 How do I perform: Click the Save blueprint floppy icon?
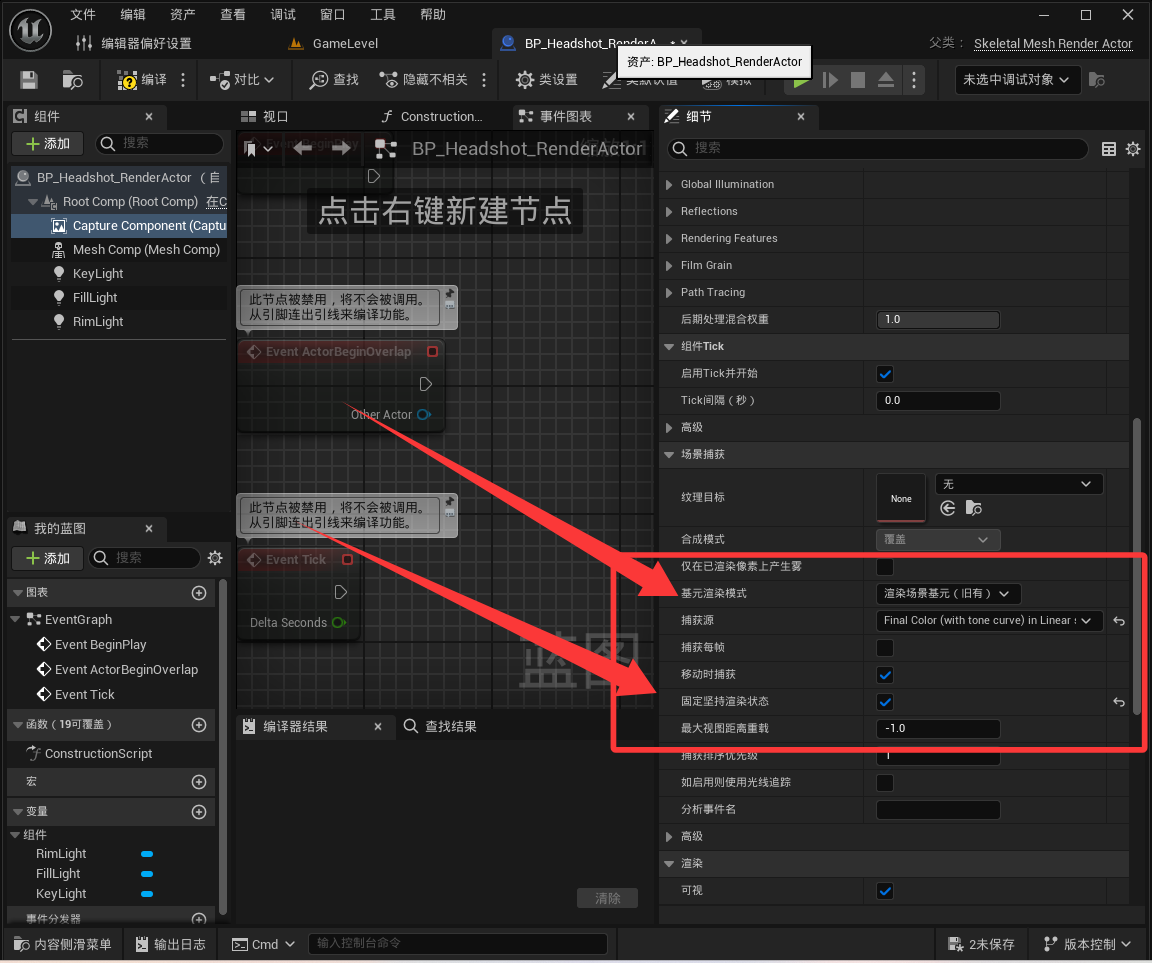29,80
